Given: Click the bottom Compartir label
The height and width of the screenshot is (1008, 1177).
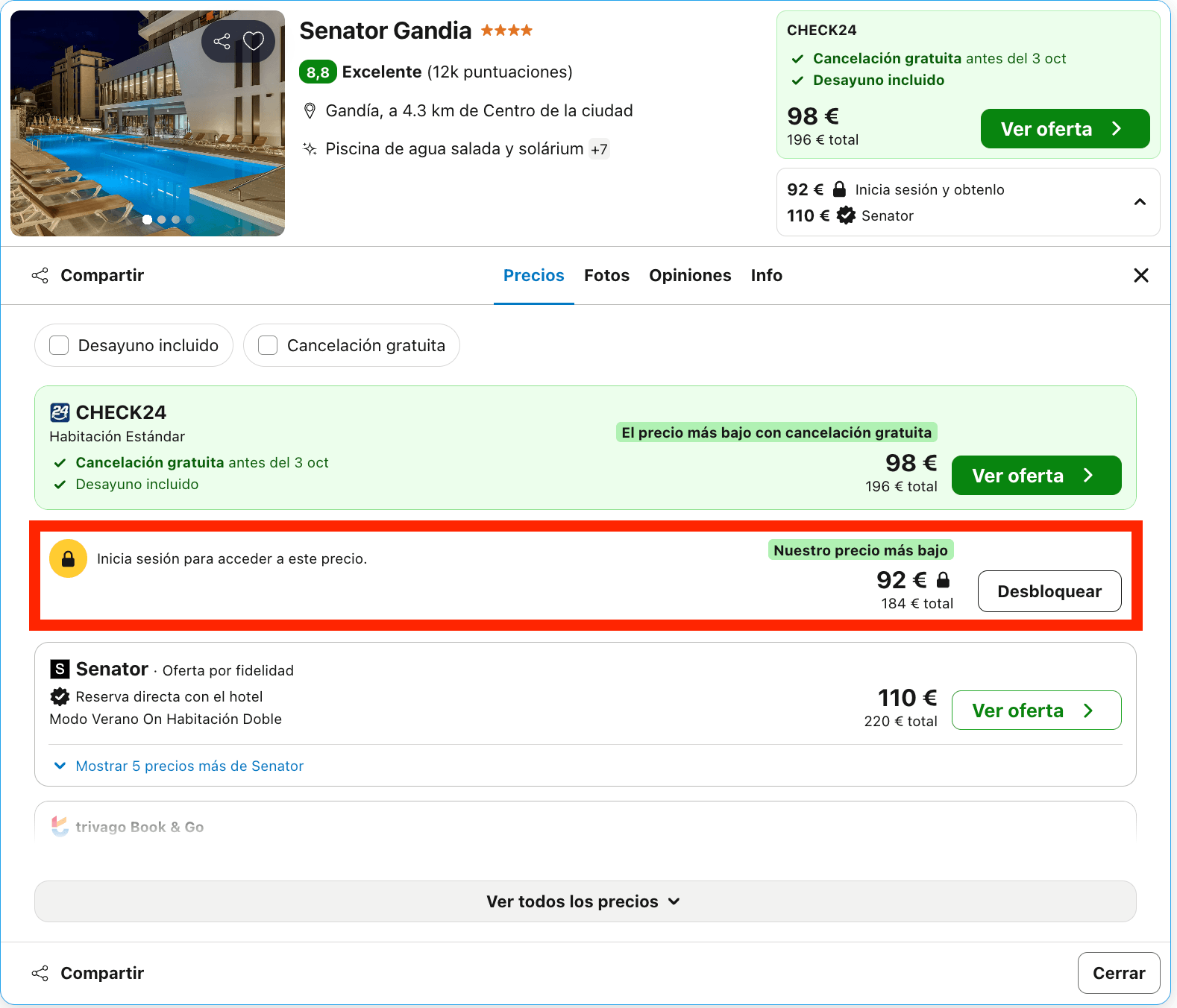Looking at the screenshot, I should point(102,973).
